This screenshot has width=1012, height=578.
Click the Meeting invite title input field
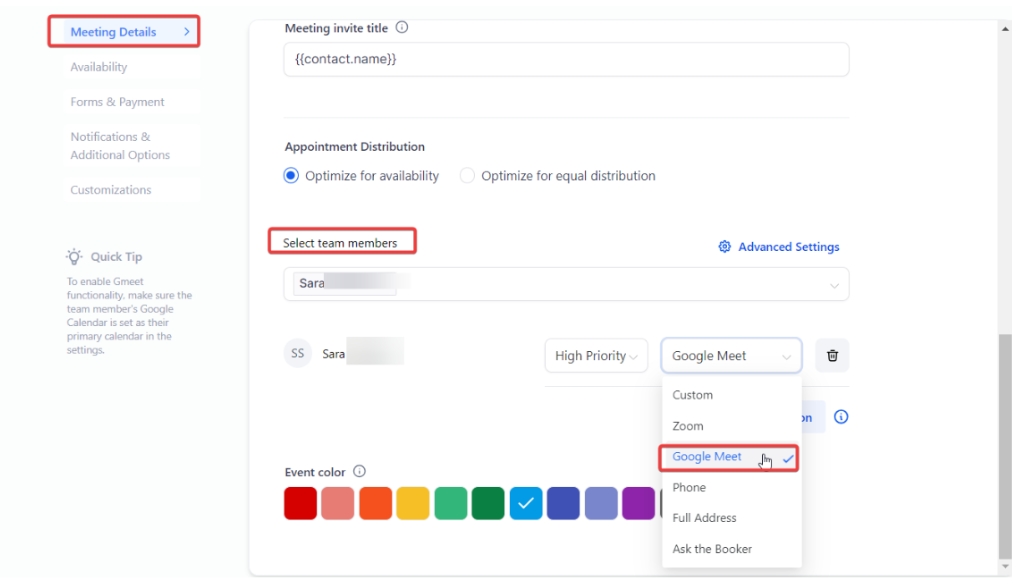pyautogui.click(x=566, y=60)
